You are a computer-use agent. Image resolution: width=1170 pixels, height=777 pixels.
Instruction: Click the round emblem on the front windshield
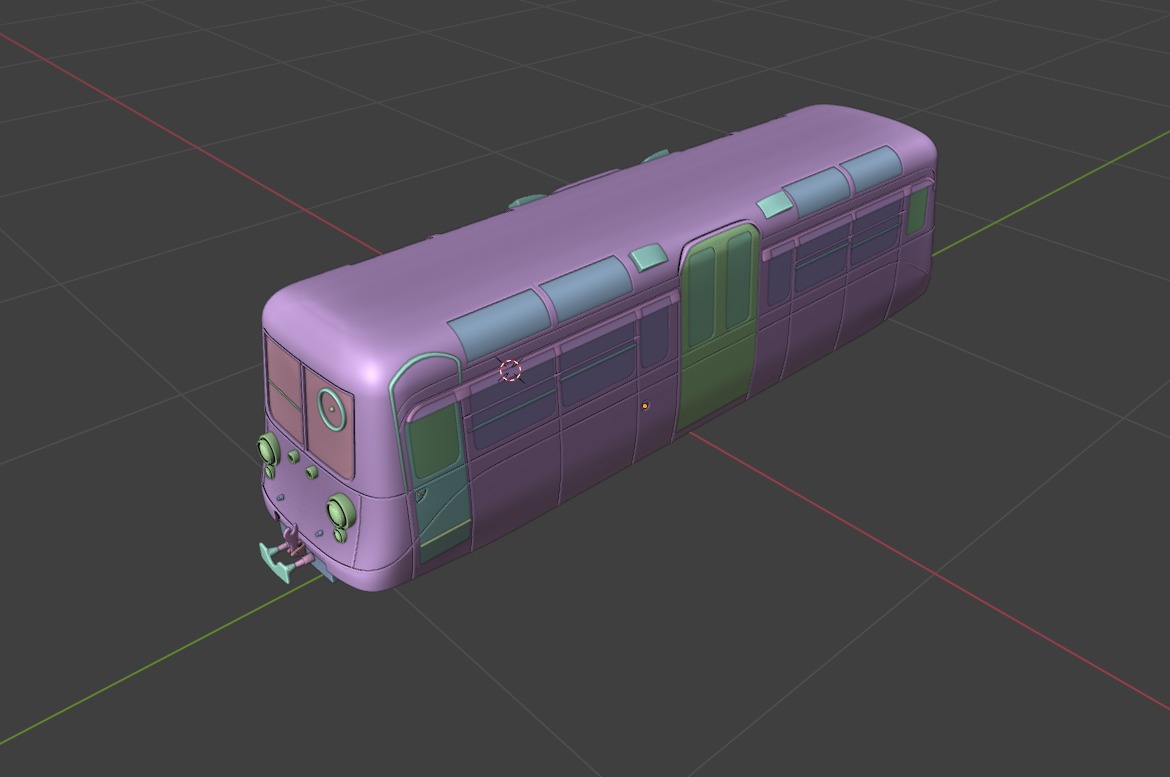pos(332,408)
